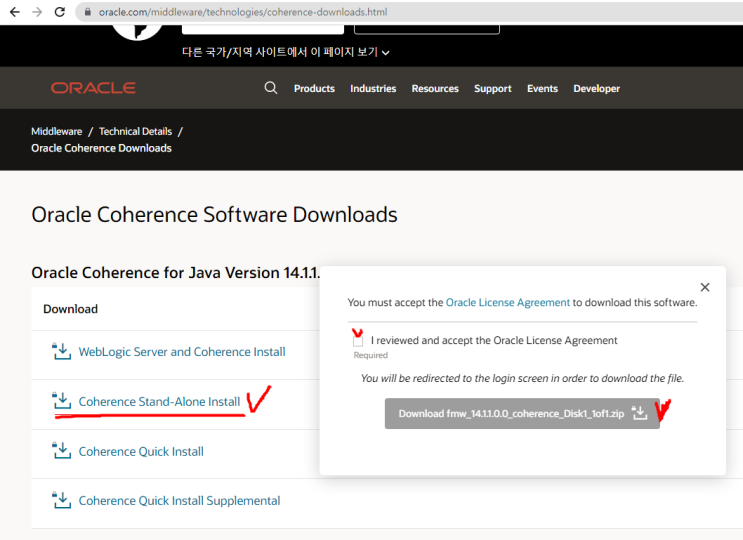
Task: Click download icon beside Coherence Quick Install Supplemental
Action: point(61,500)
